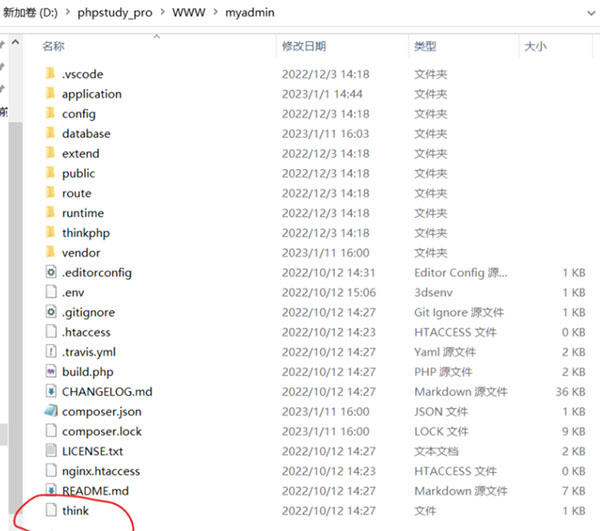Select the nginx.htaccess file icon
Screen dimensions: 600x531
pyautogui.click(x=51, y=471)
